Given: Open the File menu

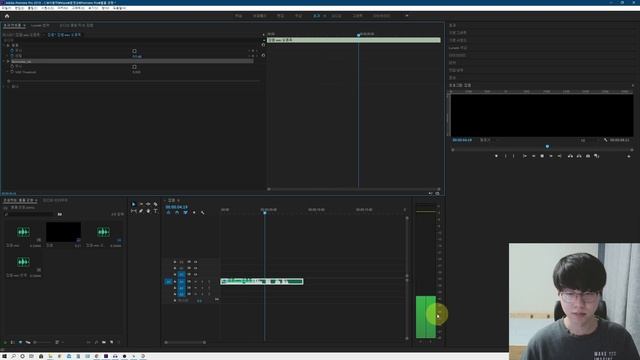Looking at the screenshot, I should click(7, 8).
